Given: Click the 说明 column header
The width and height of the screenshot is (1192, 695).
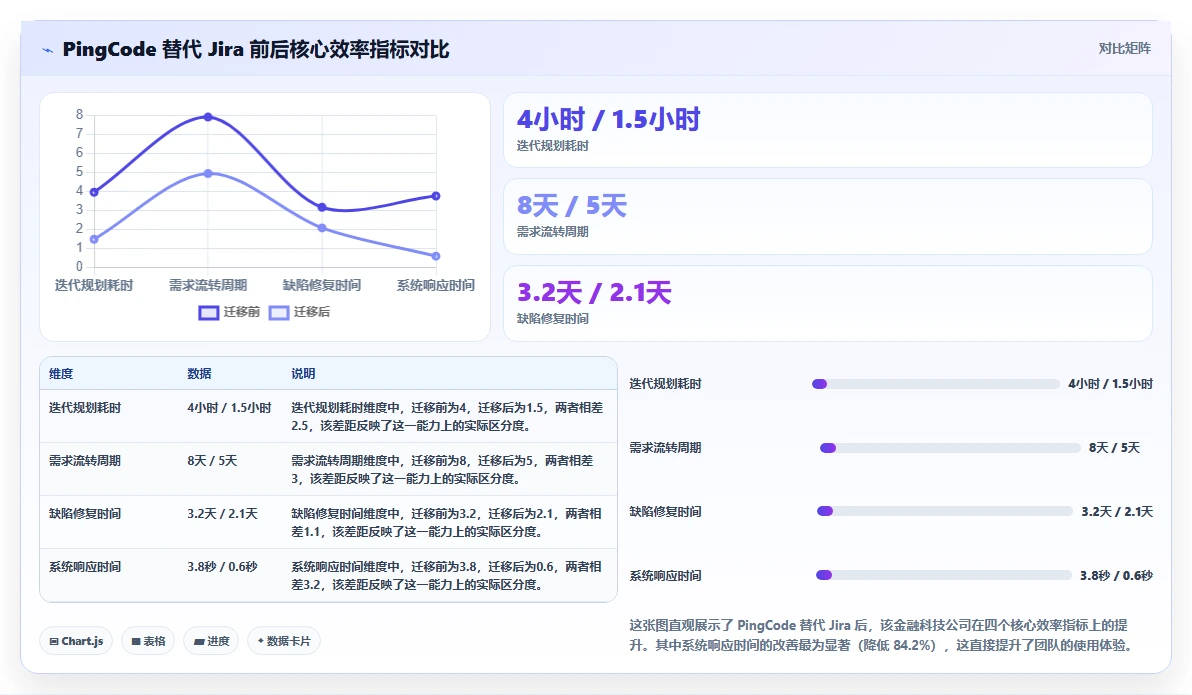Looking at the screenshot, I should point(303,373).
